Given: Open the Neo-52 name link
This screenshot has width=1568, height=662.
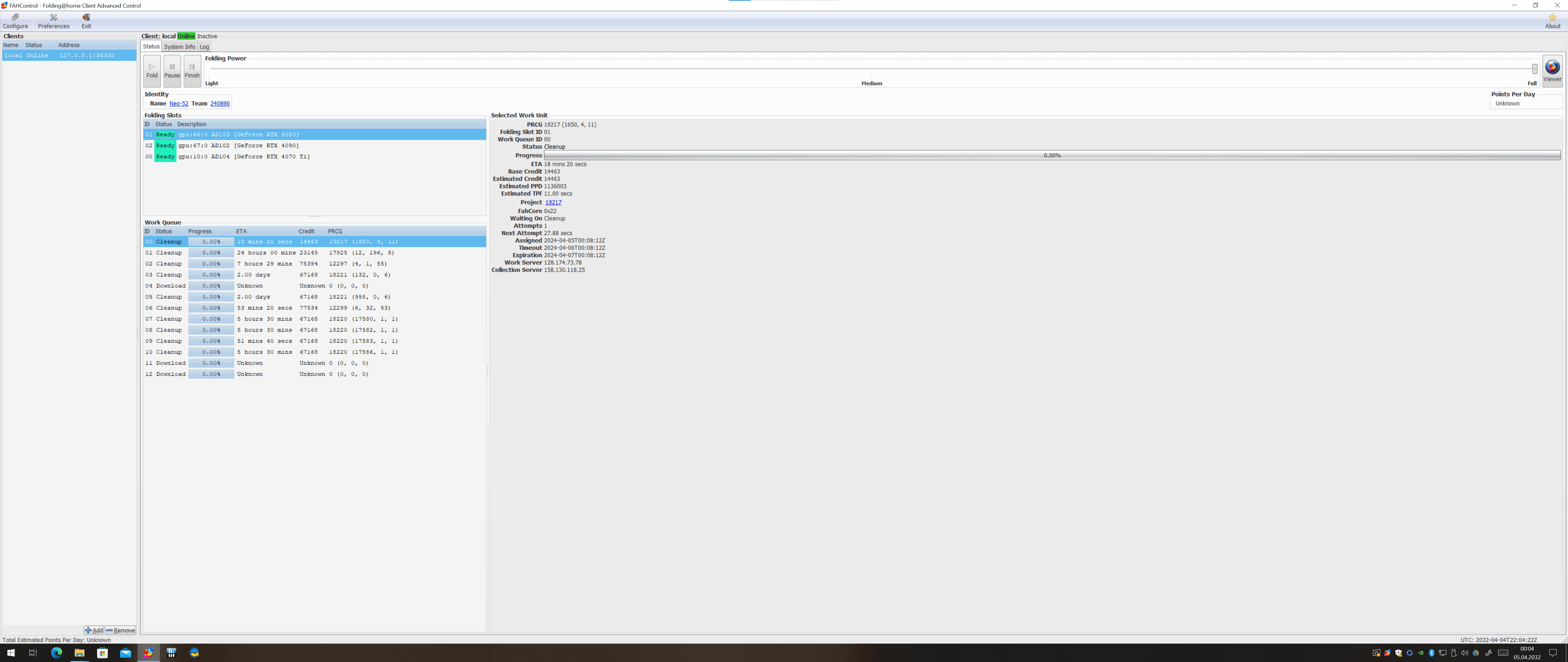Looking at the screenshot, I should click(x=178, y=104).
